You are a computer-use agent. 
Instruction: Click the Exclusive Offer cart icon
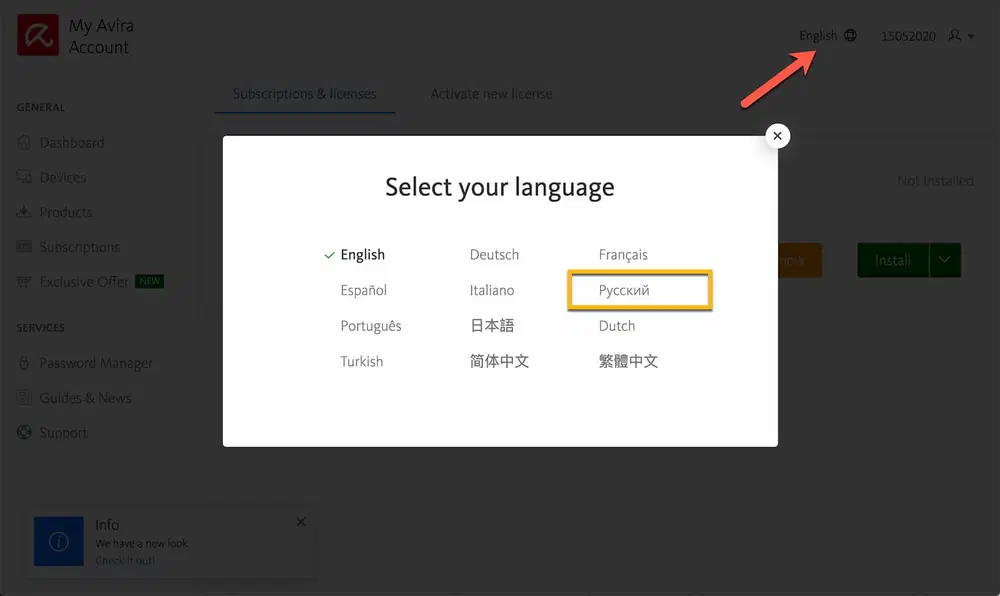[24, 281]
